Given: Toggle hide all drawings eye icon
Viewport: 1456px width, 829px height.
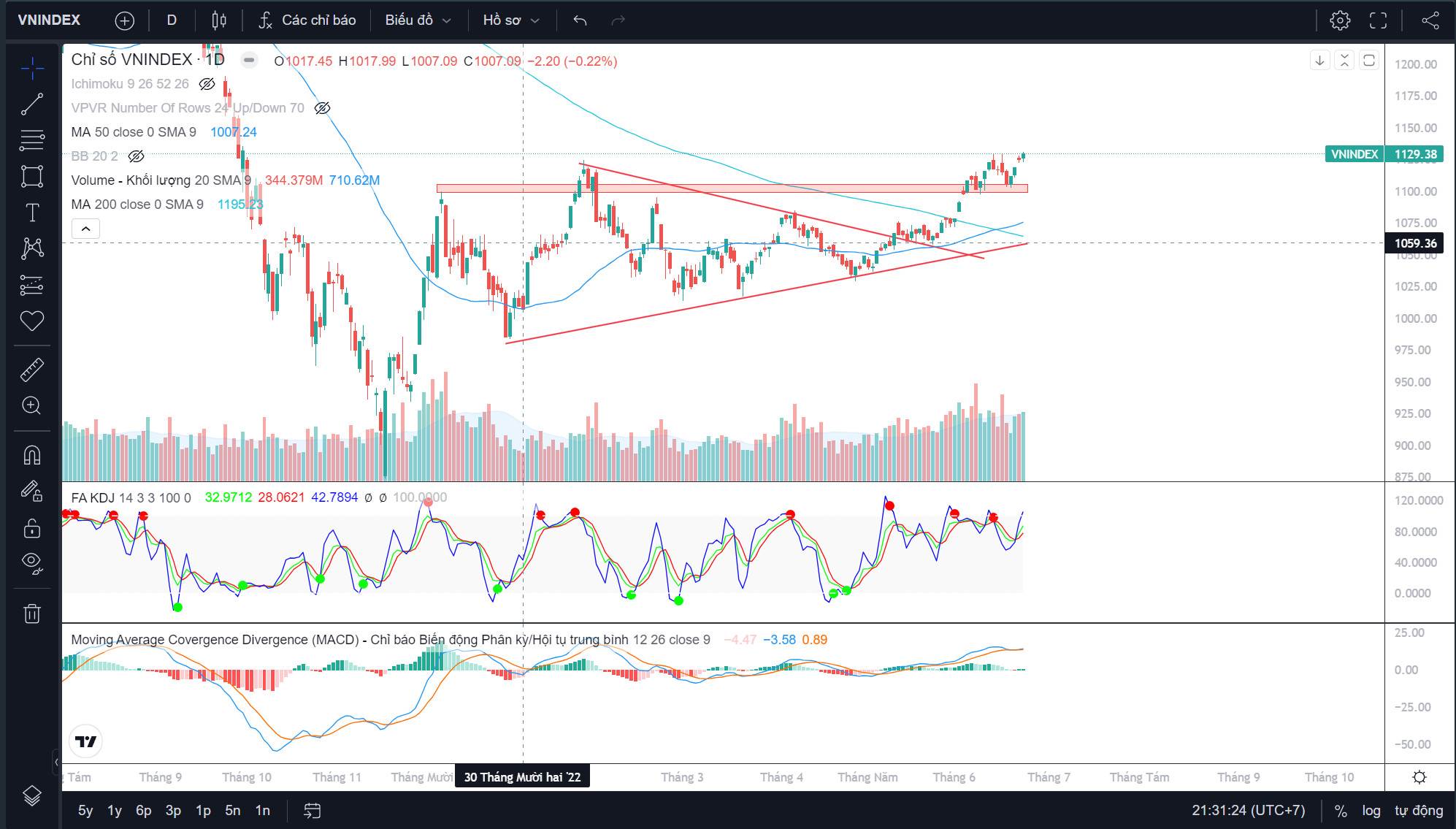Looking at the screenshot, I should coord(32,562).
